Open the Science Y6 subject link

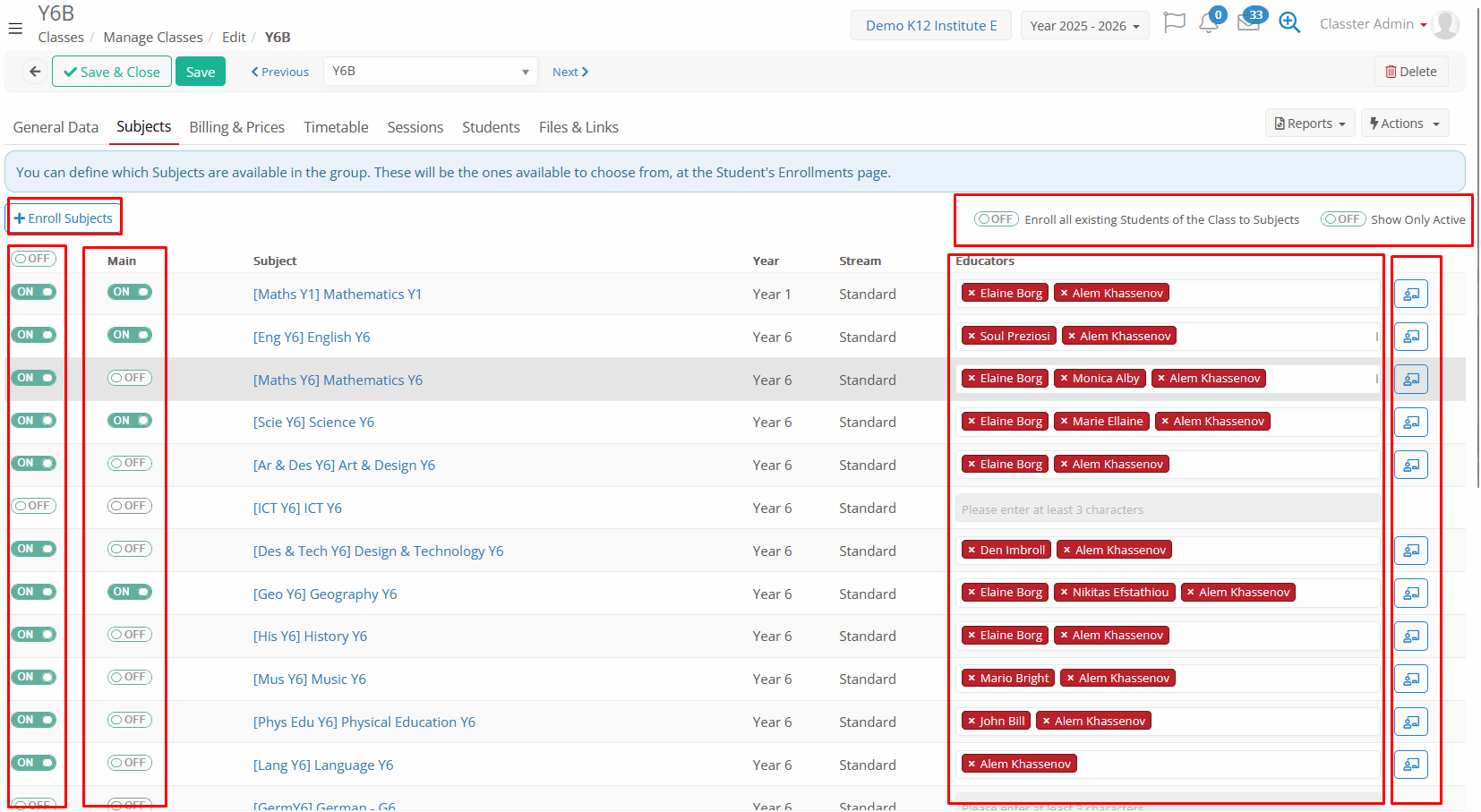(x=313, y=423)
